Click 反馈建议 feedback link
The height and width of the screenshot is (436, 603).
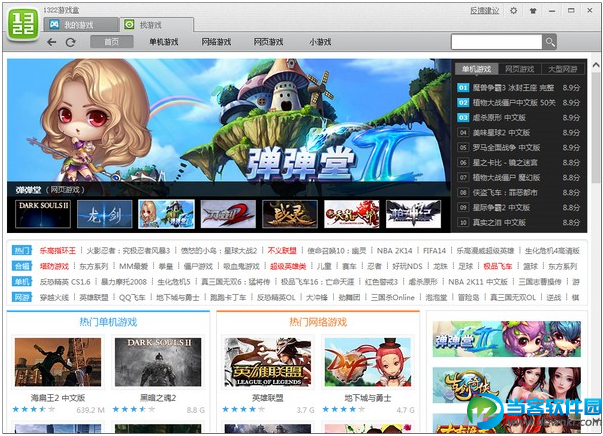484,11
